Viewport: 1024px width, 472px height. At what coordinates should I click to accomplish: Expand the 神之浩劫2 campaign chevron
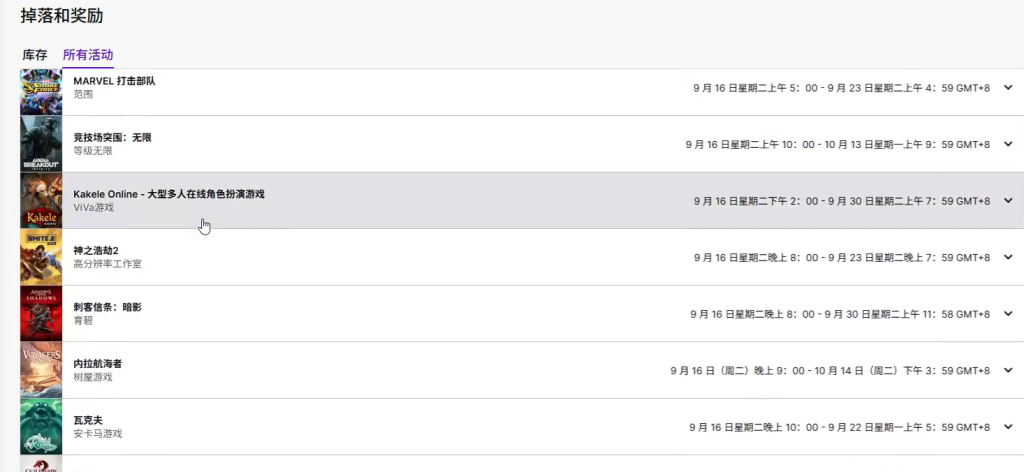(x=1008, y=257)
